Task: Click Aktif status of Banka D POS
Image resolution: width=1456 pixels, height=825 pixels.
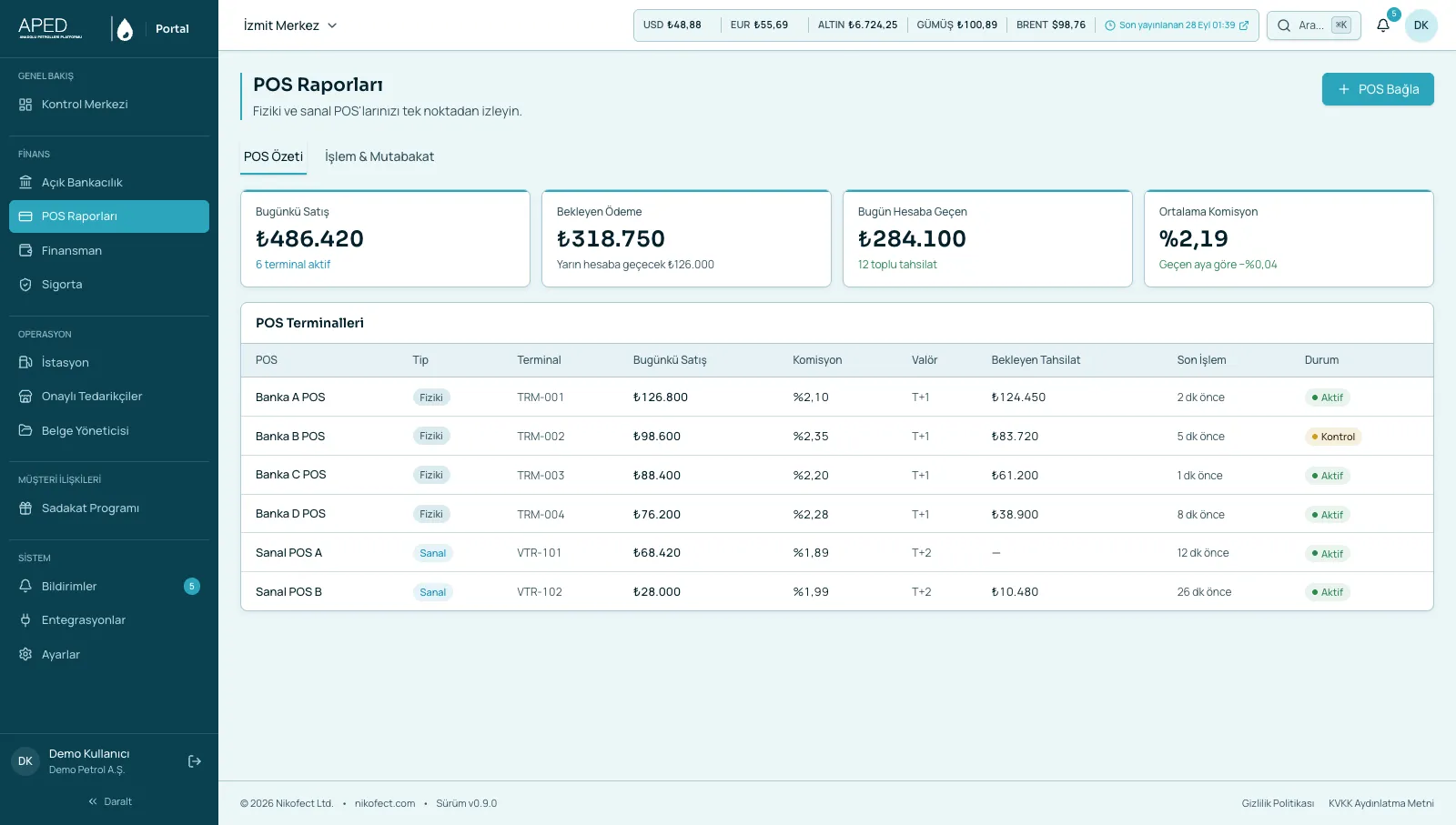Action: pos(1328,515)
